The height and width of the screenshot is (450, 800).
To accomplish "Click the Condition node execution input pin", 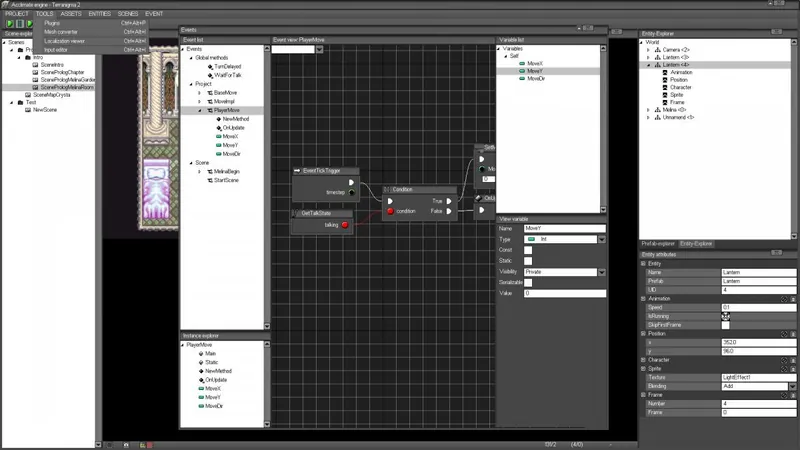I will coord(390,201).
